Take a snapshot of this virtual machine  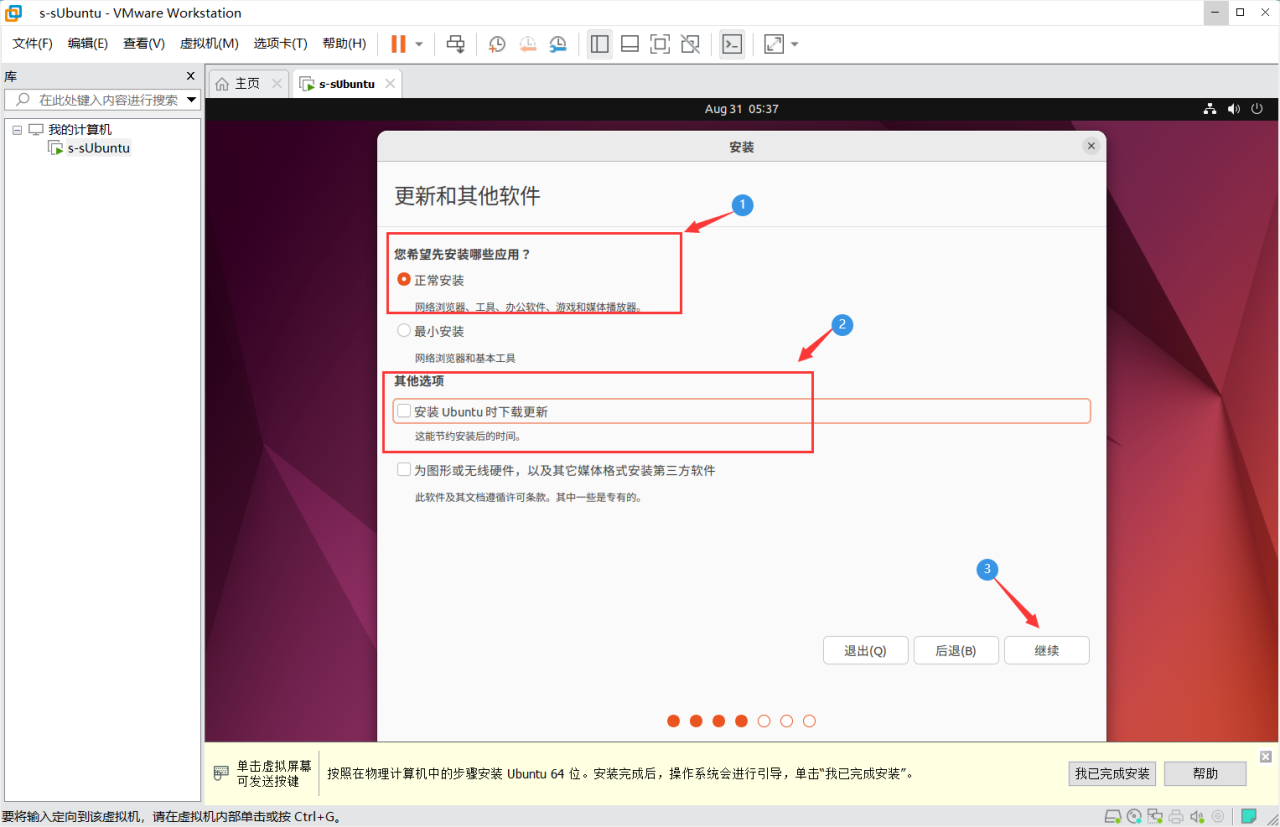click(497, 44)
